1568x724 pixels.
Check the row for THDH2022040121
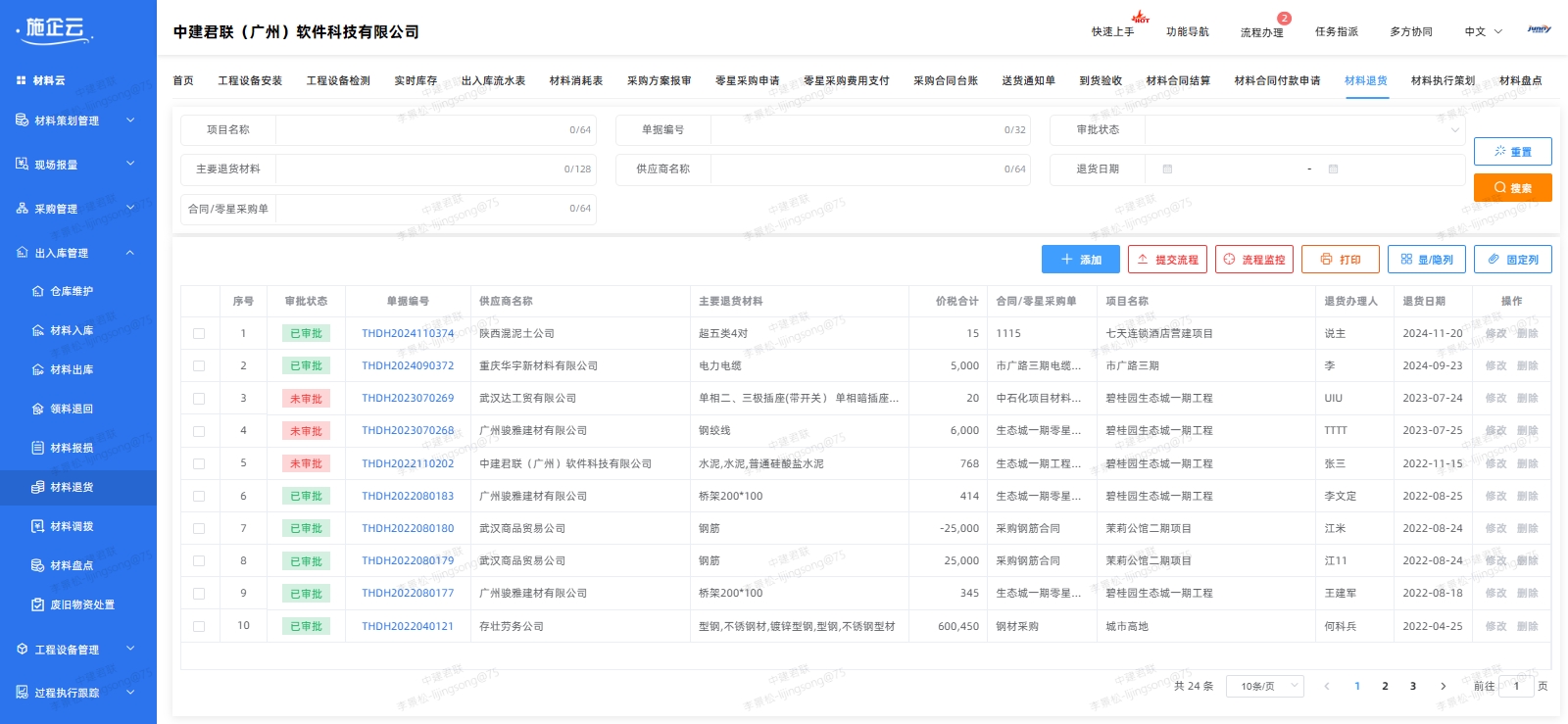[x=199, y=626]
